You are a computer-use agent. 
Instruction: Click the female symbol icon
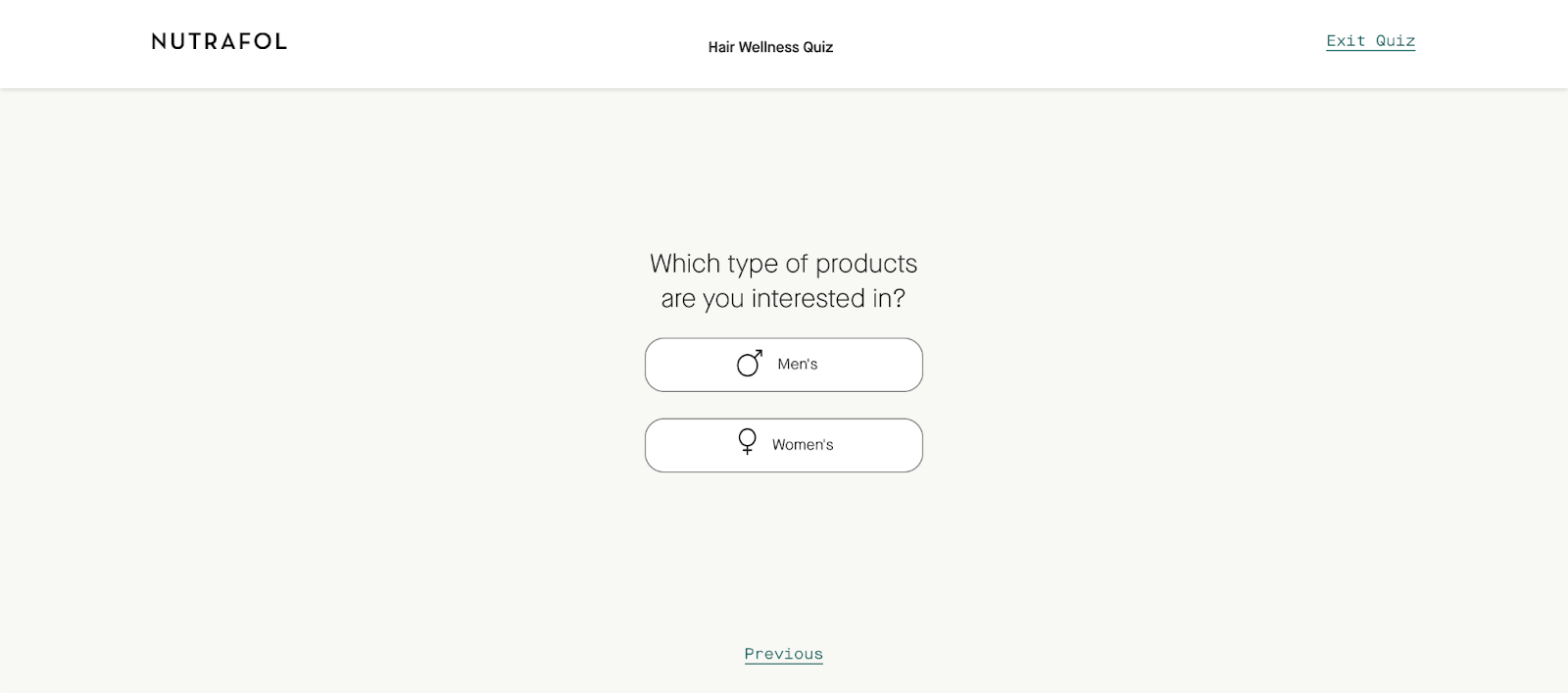[748, 442]
